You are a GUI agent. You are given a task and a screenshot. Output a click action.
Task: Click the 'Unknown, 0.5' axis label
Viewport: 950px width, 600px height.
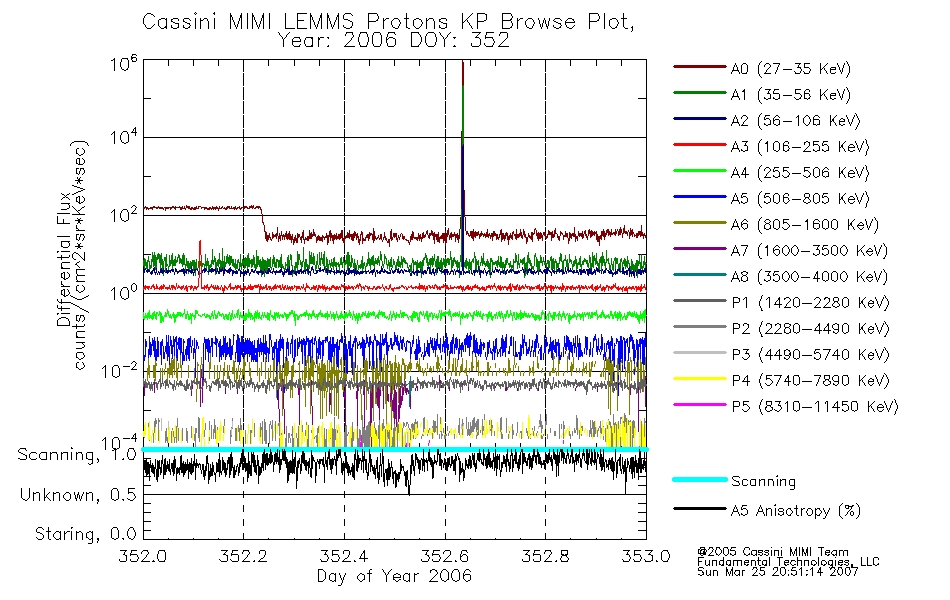pos(78,495)
